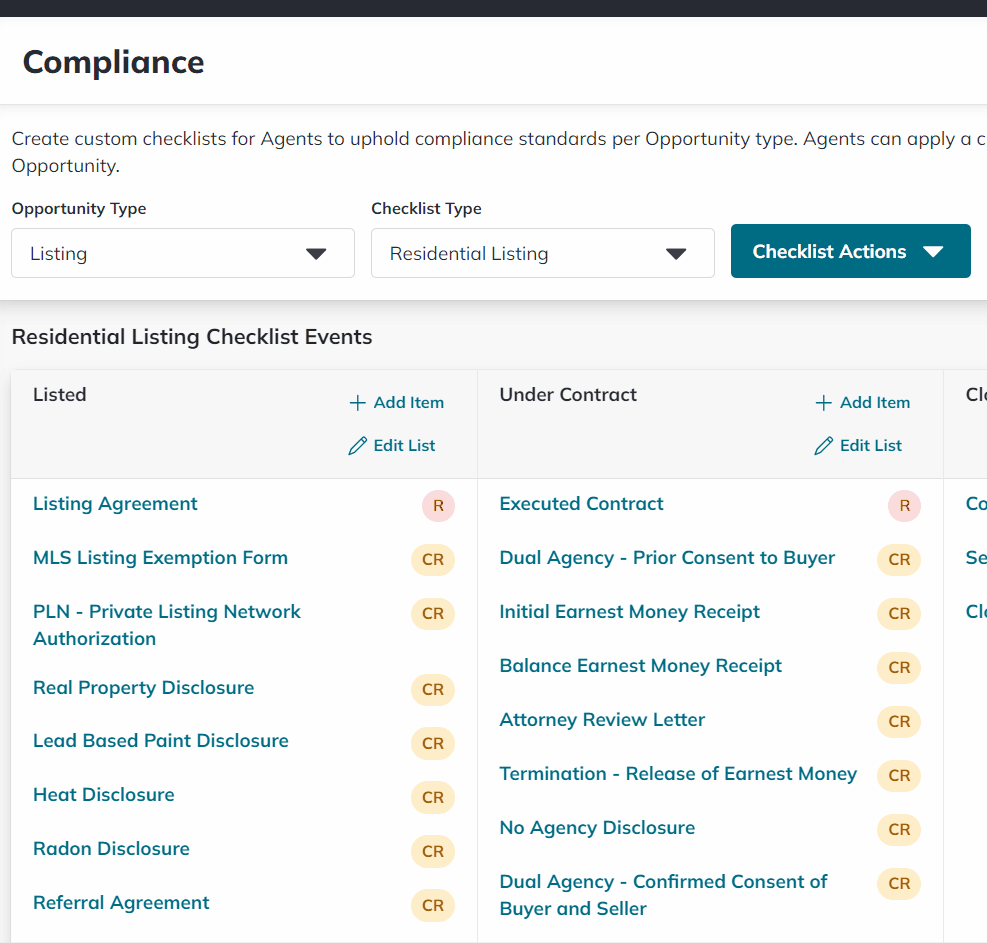Click the MLS Listing Exemption Form entry

[x=160, y=558]
